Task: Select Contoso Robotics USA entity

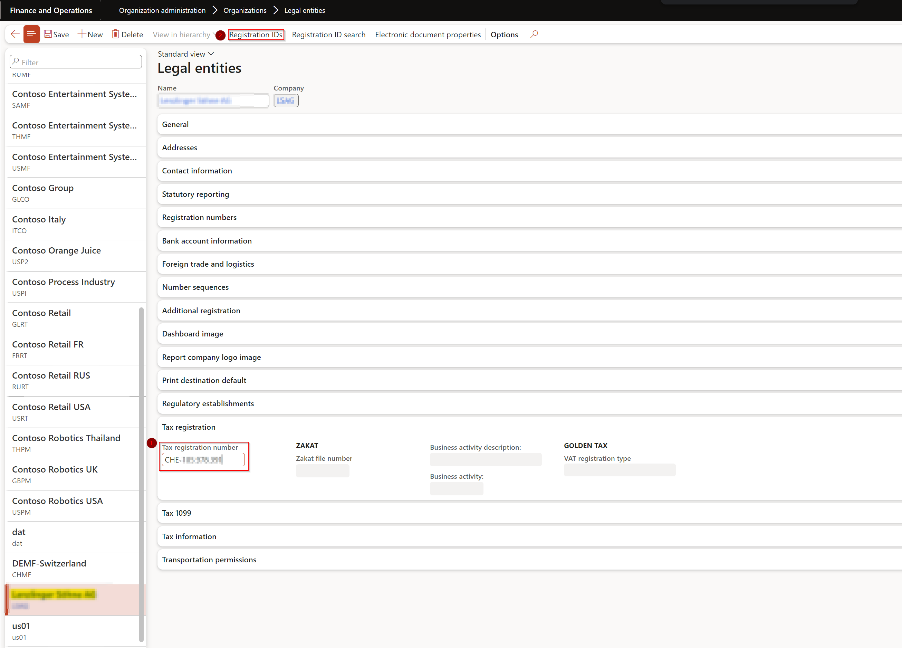Action: click(x=72, y=506)
